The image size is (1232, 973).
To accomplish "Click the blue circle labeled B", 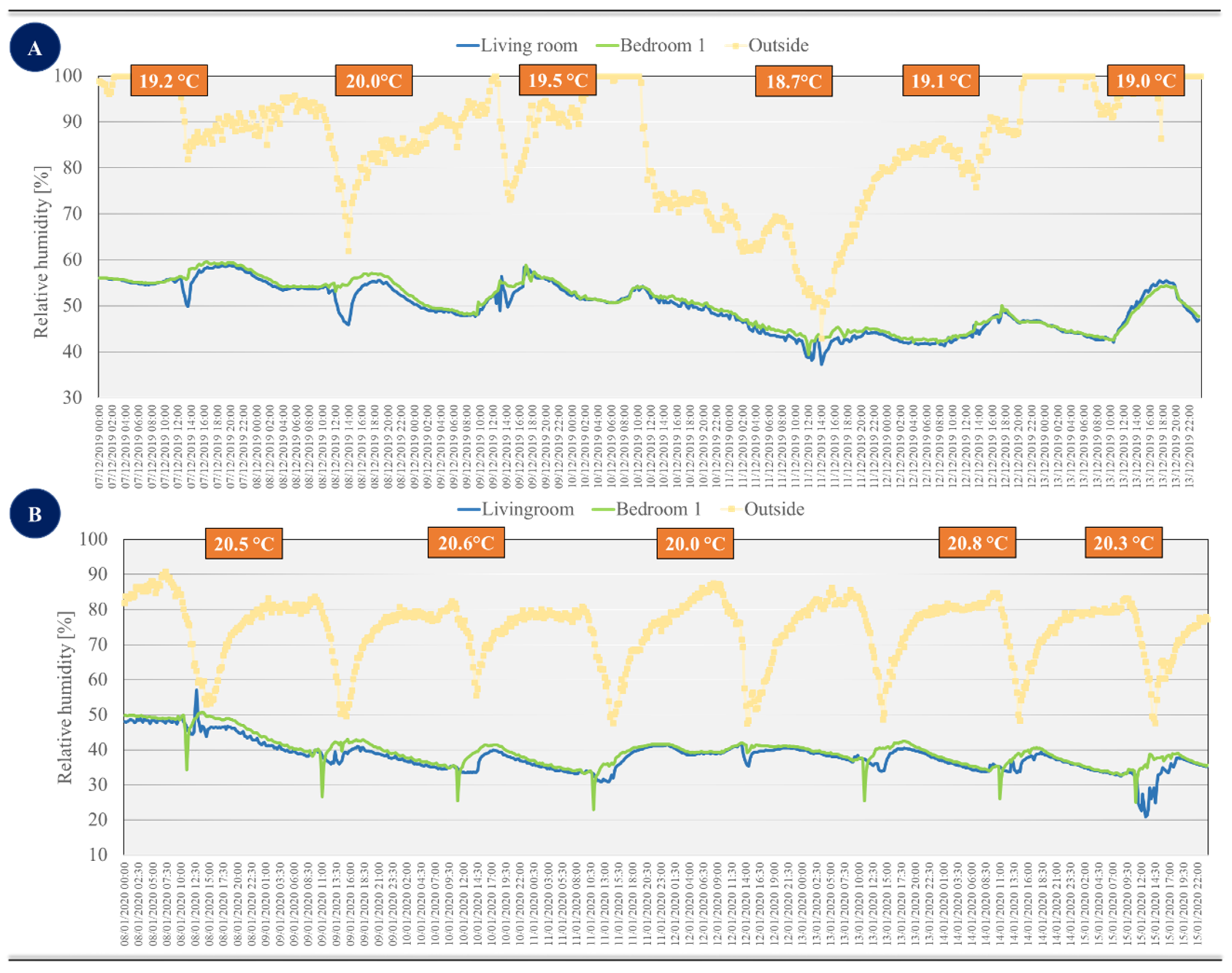I will (x=35, y=514).
